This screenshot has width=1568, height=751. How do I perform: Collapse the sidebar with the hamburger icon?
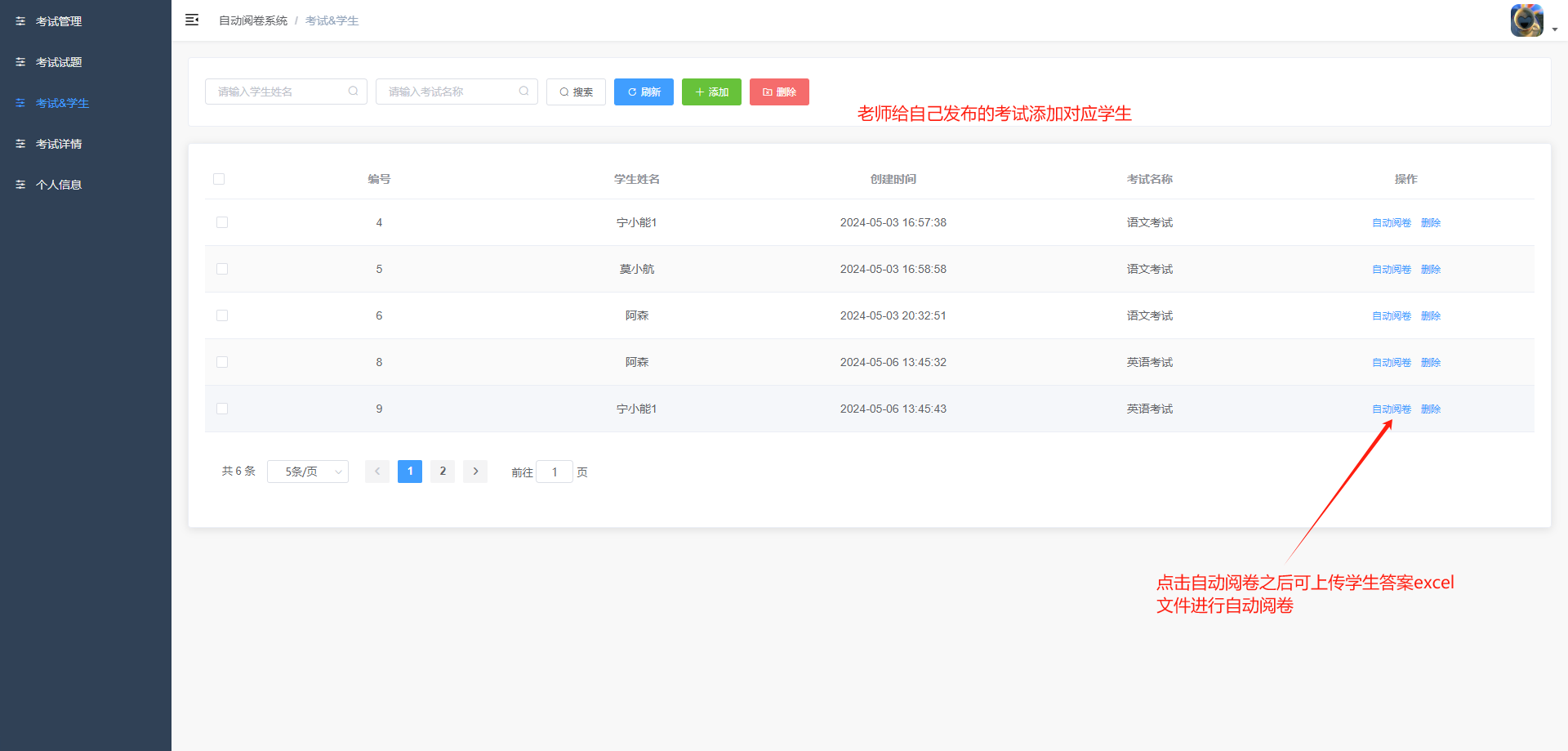click(x=192, y=20)
